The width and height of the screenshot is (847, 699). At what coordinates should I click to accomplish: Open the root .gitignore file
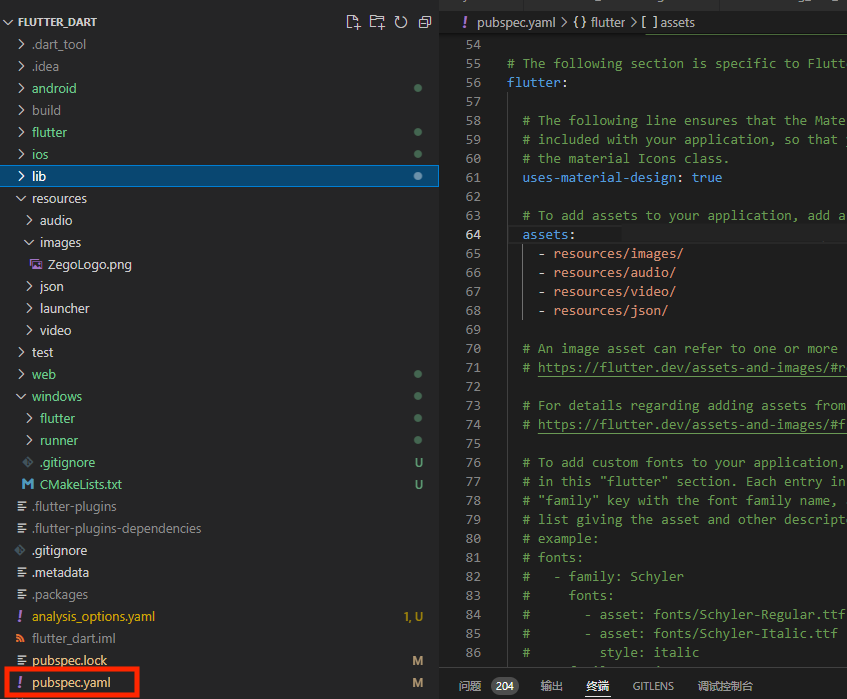(59, 550)
